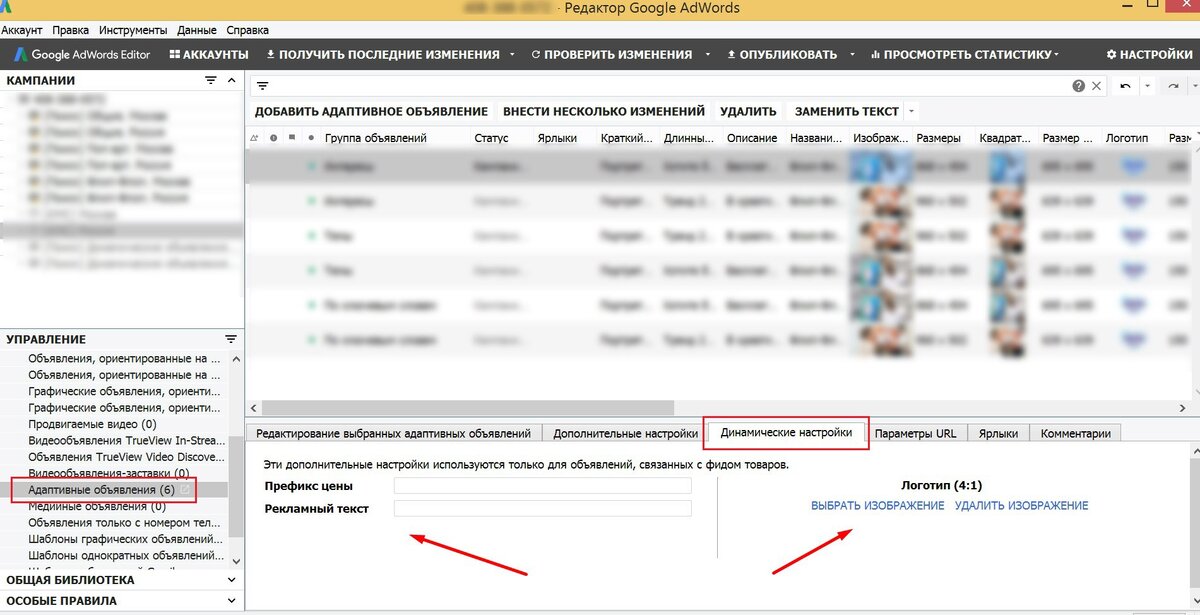Select Адаптивные объявления (6) in Управление

click(102, 490)
